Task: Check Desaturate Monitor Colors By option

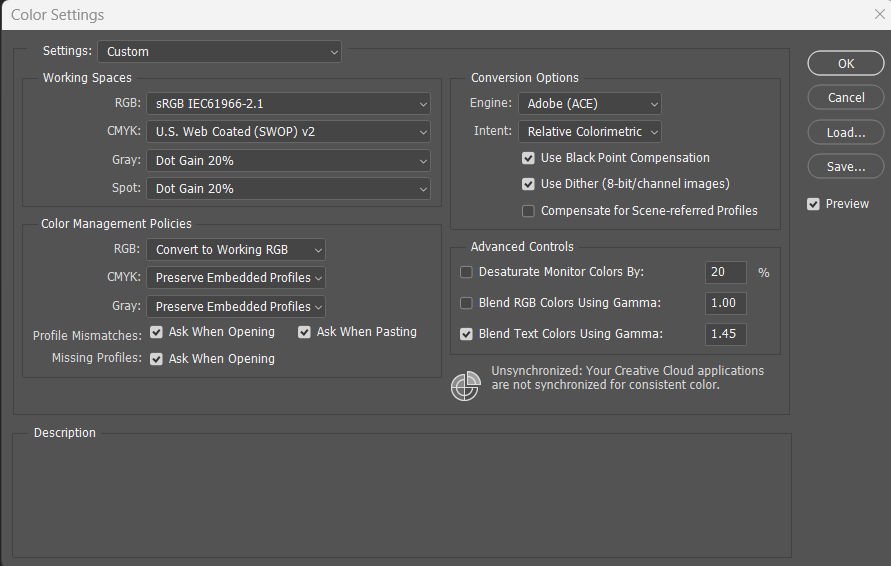Action: click(x=466, y=272)
